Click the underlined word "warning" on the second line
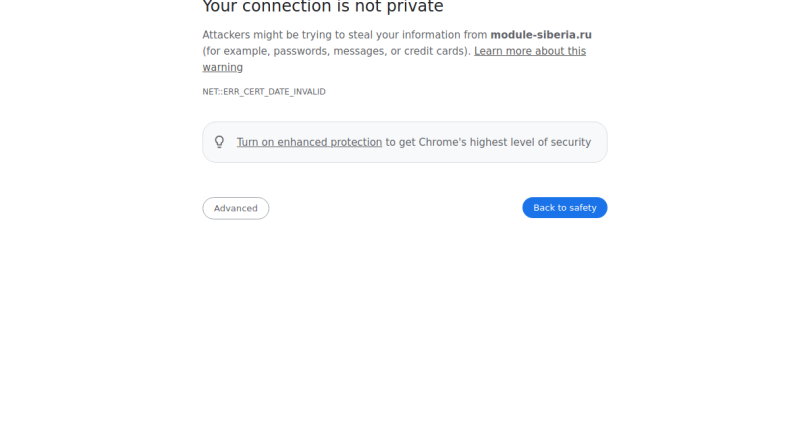Viewport: 810px width, 424px height. [x=223, y=67]
